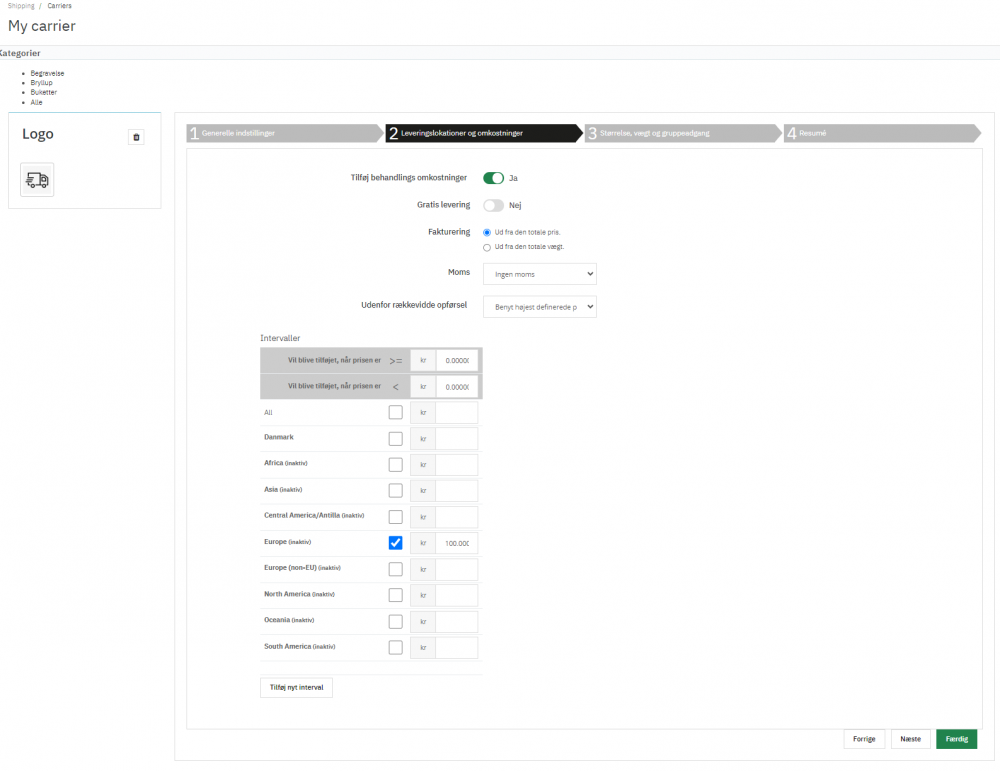Check the Oceania zone checkbox
The image size is (1000, 771).
click(395, 622)
